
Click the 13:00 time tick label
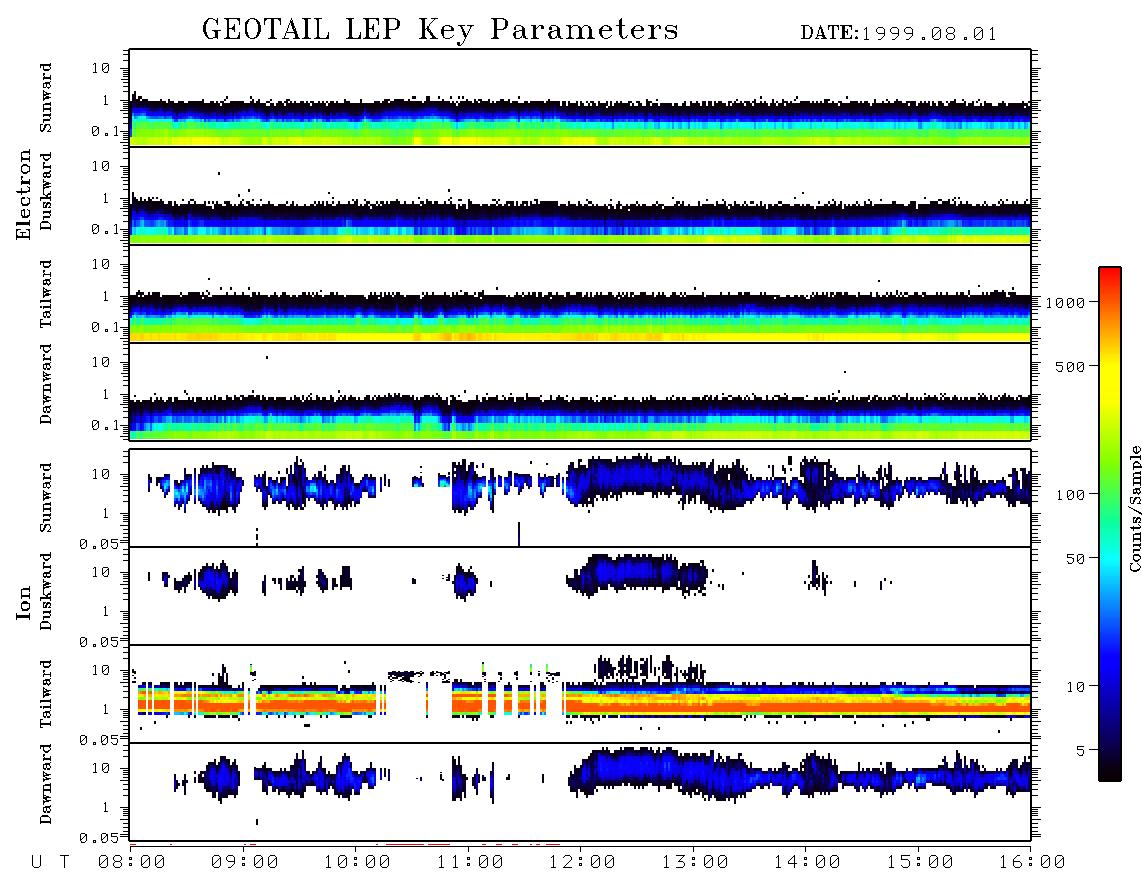pos(695,862)
